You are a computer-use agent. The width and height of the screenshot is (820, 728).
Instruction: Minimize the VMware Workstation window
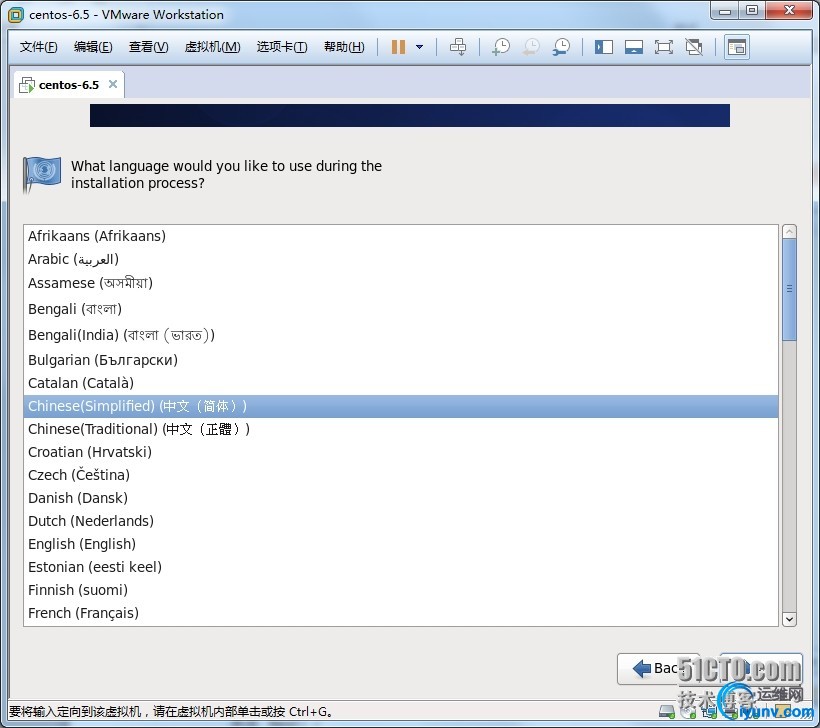point(725,12)
